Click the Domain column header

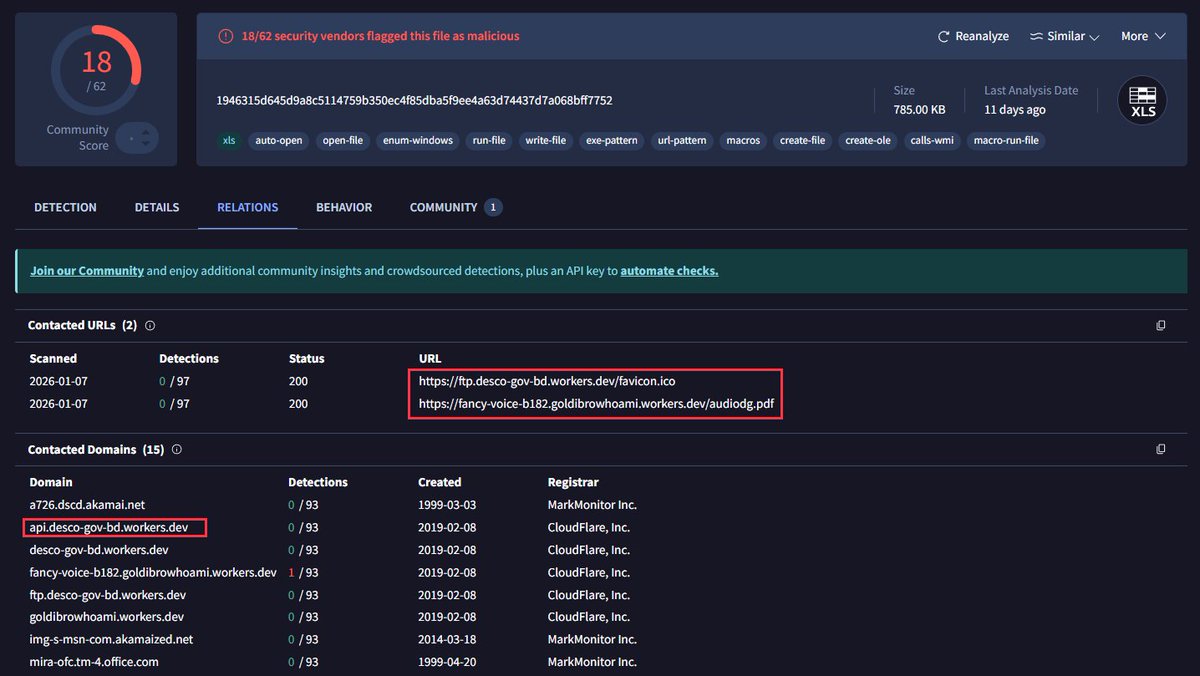click(x=51, y=482)
